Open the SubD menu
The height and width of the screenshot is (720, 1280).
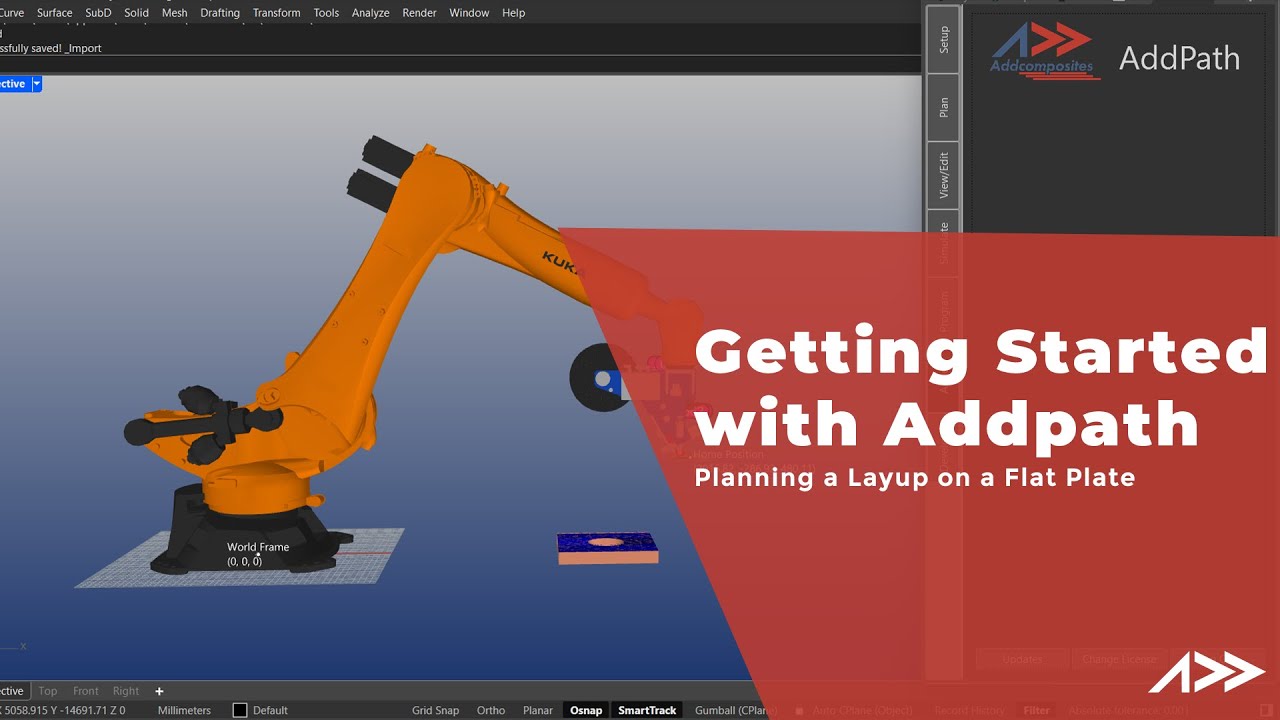click(x=98, y=13)
